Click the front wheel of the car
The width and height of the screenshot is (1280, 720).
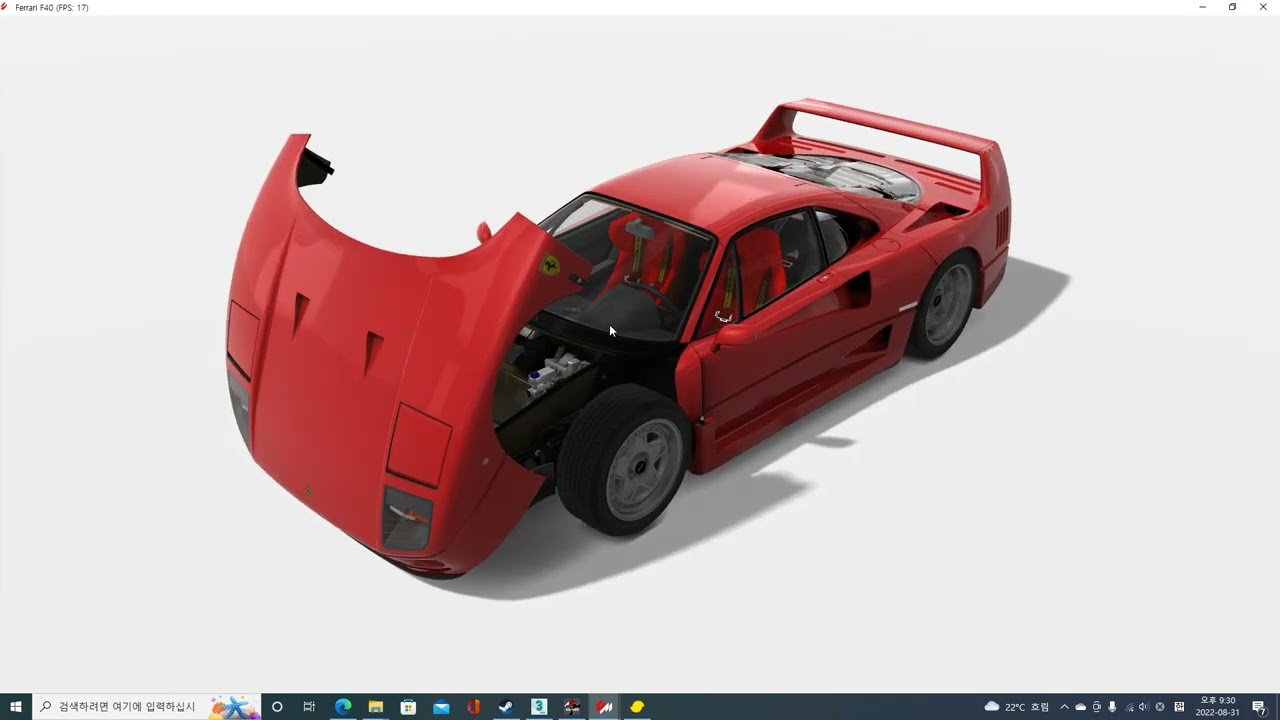point(626,461)
